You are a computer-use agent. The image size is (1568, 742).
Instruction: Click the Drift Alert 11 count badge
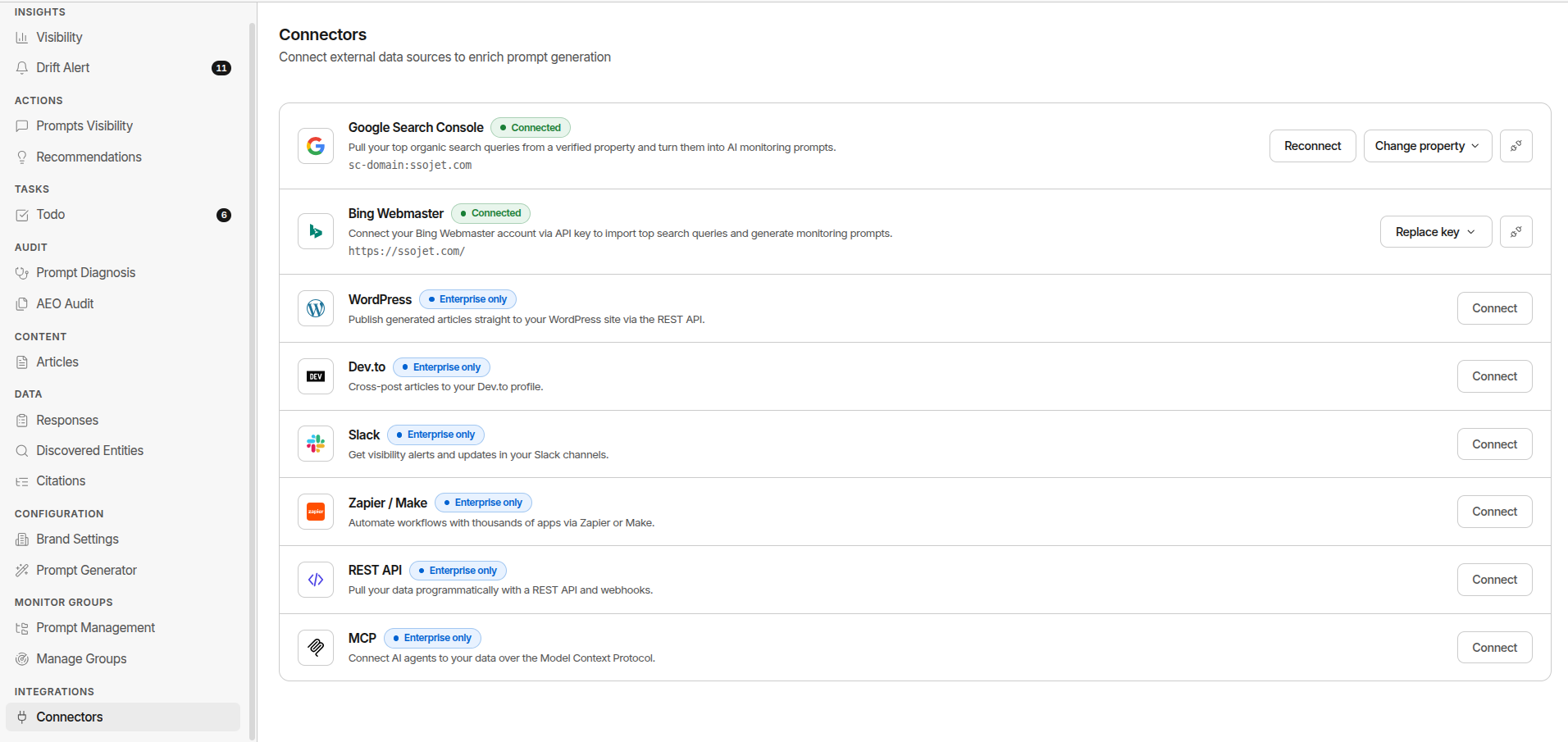point(221,68)
